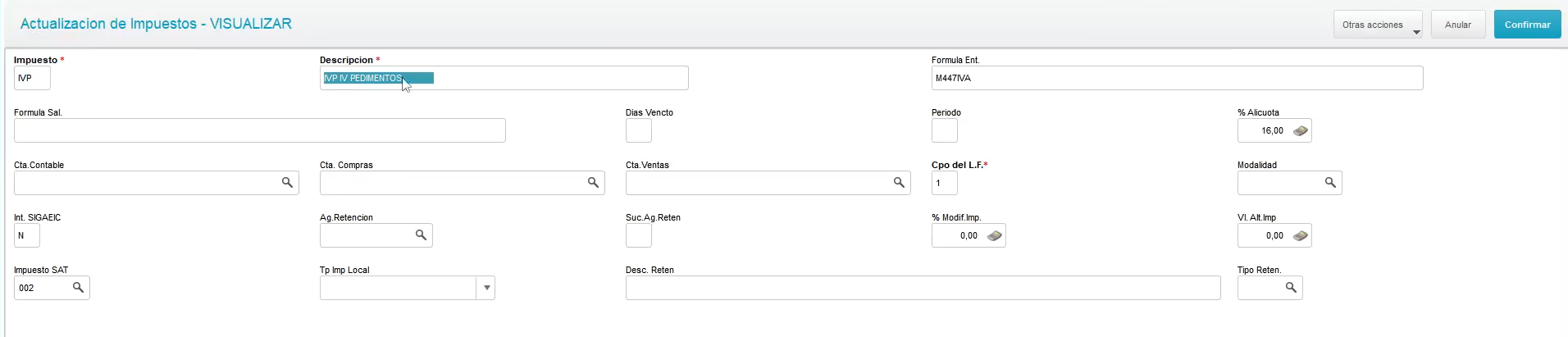
Task: Focus the Formula Ent. input field
Action: 1177,78
